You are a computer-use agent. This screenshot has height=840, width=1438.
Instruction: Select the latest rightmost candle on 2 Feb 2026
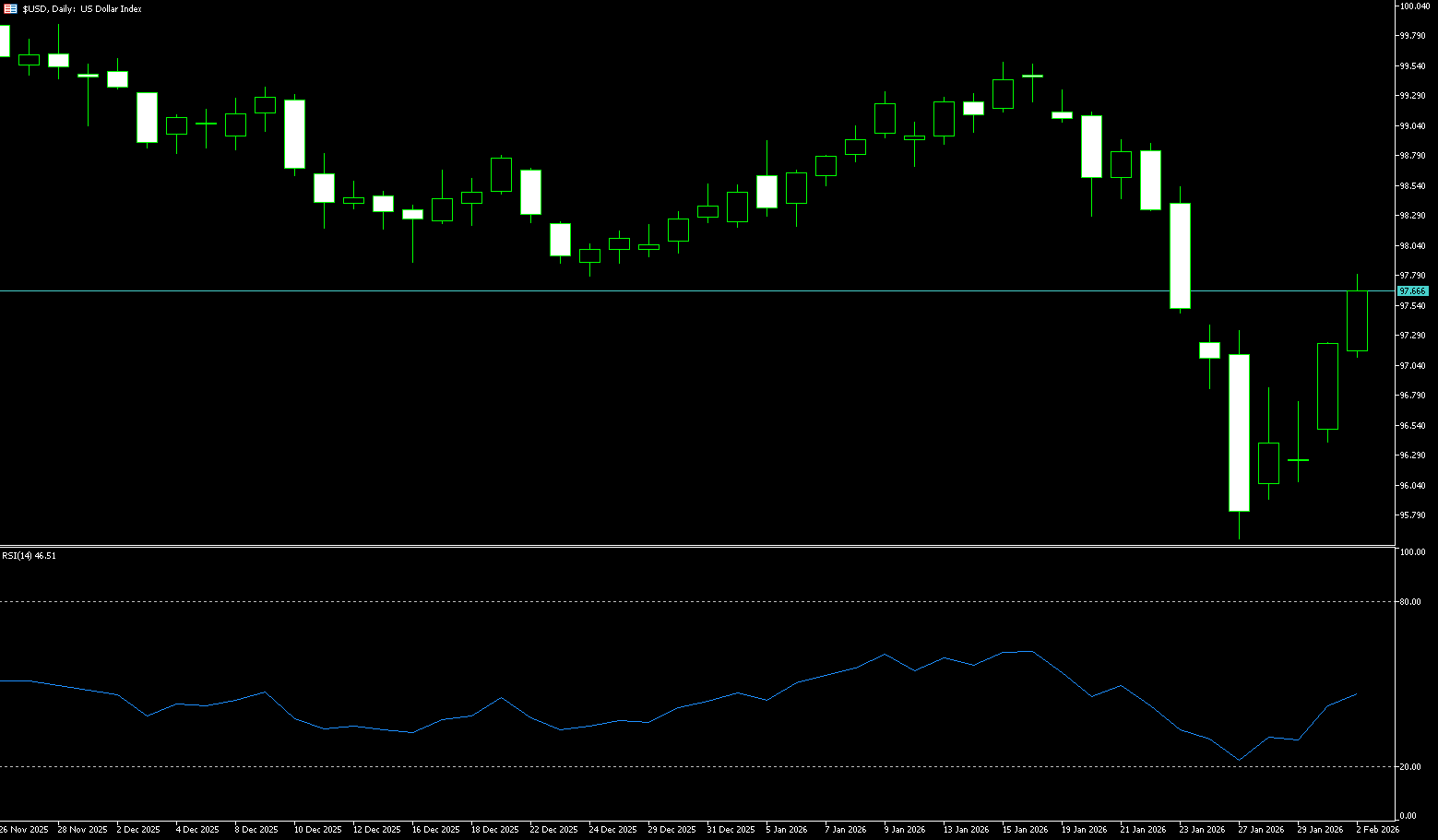tap(1357, 320)
